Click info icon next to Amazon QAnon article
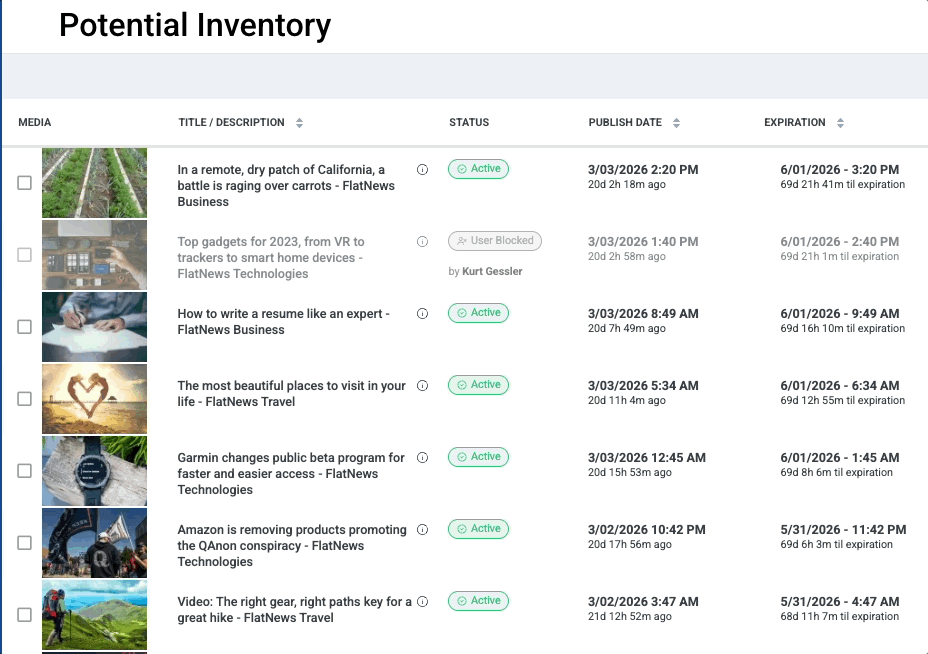 [422, 530]
